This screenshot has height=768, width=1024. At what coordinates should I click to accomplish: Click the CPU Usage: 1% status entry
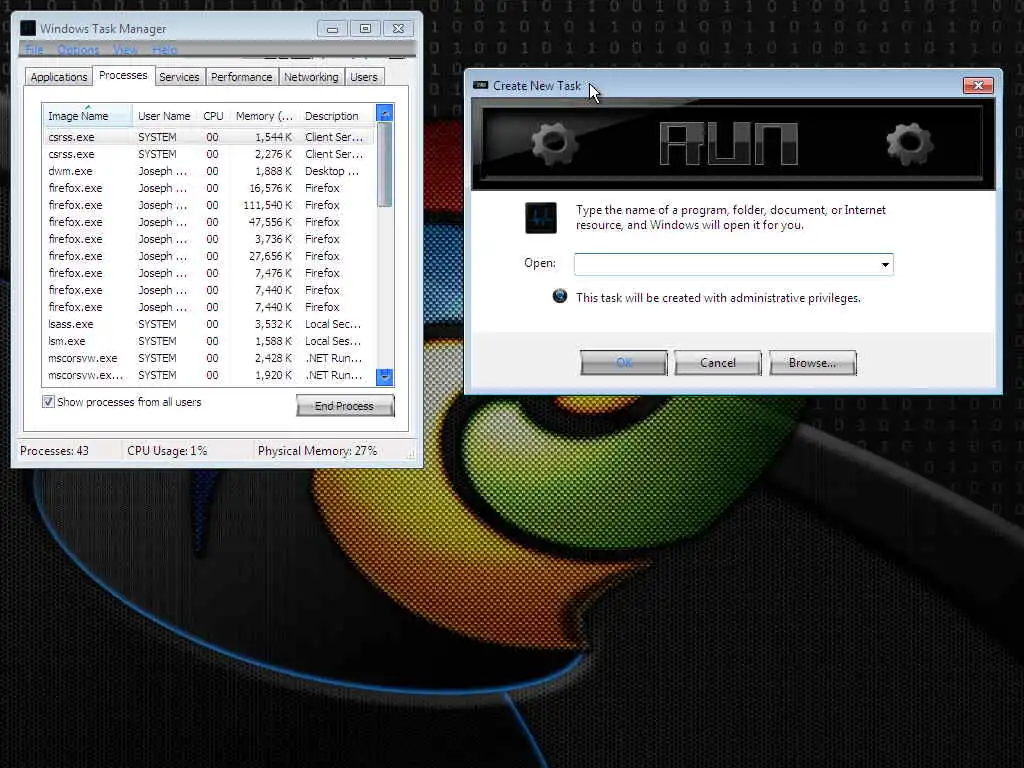point(167,451)
